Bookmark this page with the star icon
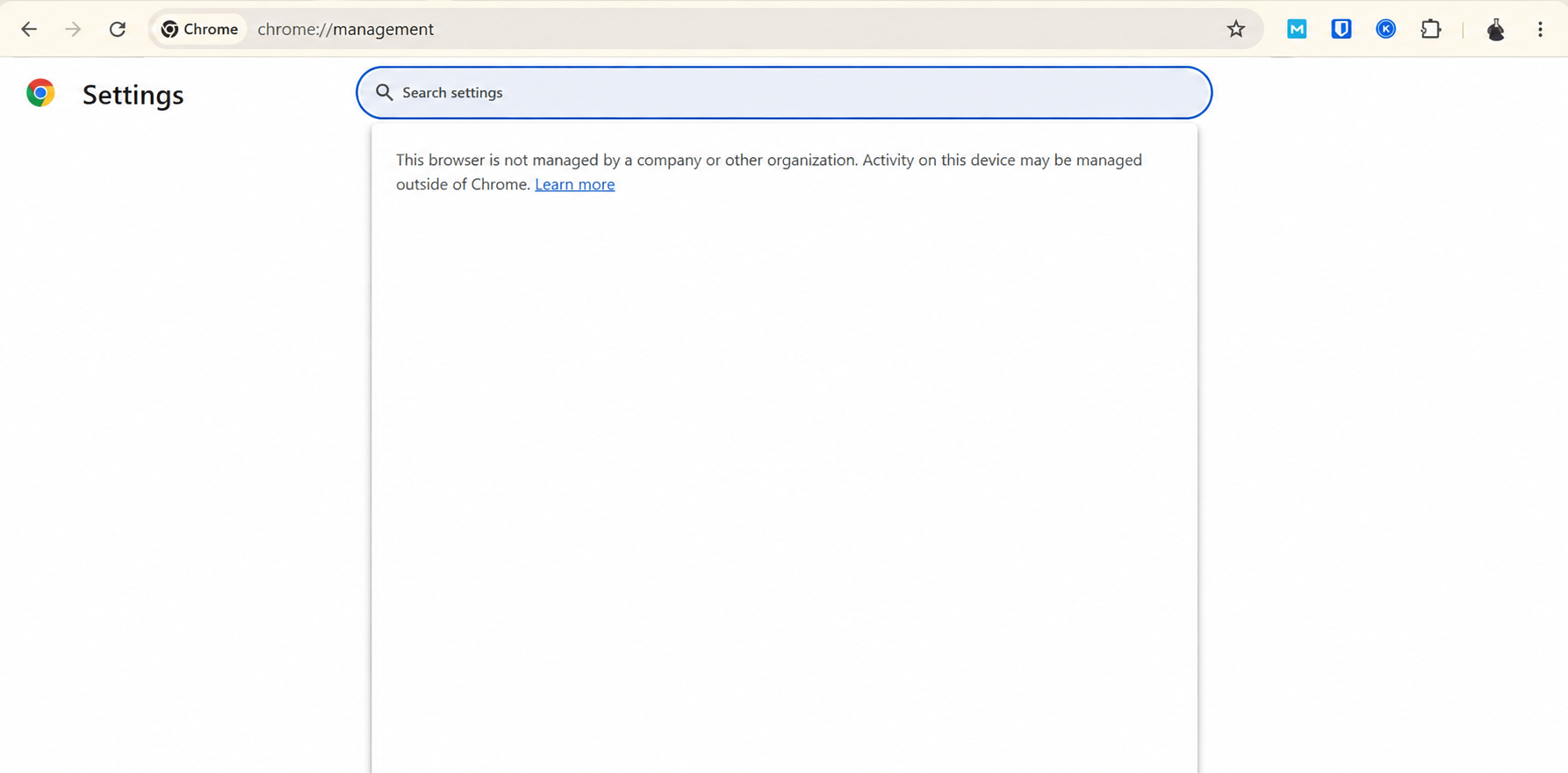 point(1236,29)
